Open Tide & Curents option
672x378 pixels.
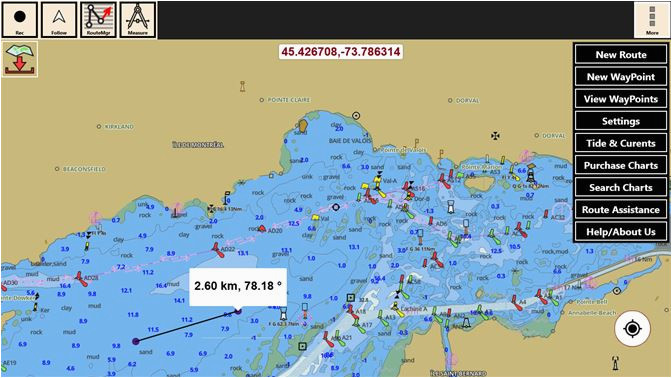tap(621, 143)
